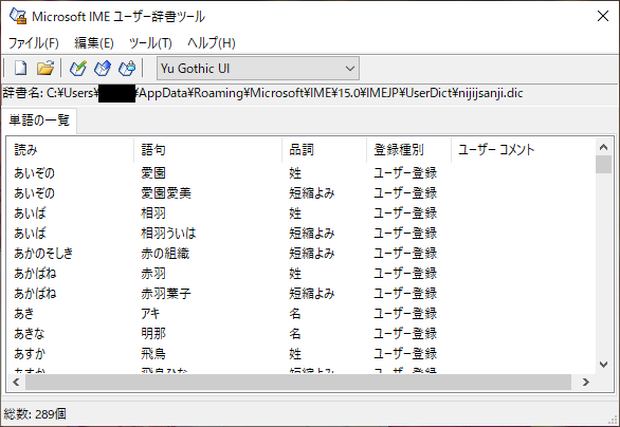620x427 pixels.
Task: Open the 編集(E) menu
Action: point(94,43)
